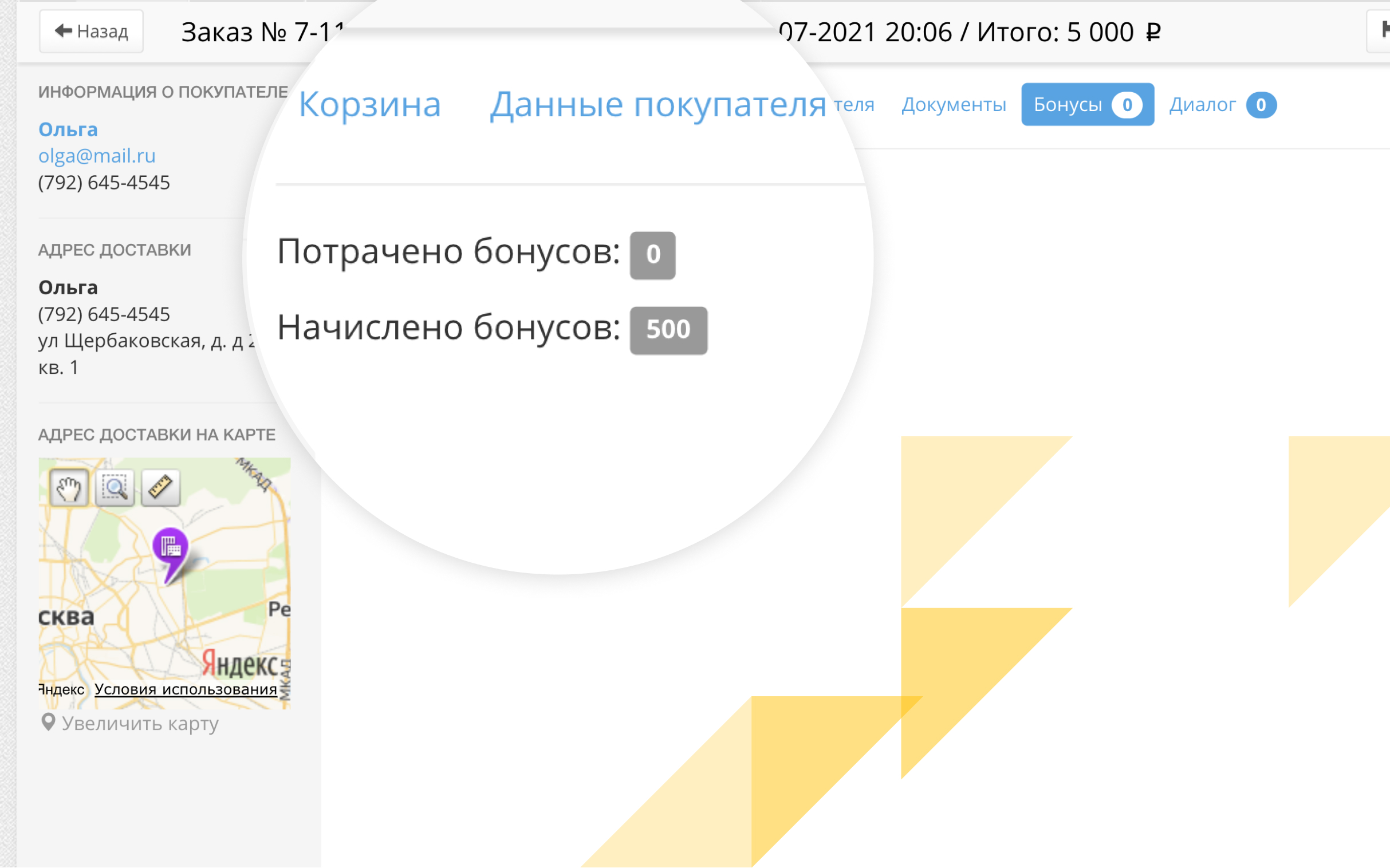The width and height of the screenshot is (1390, 868).
Task: Open the Корзина tab
Action: [x=370, y=105]
